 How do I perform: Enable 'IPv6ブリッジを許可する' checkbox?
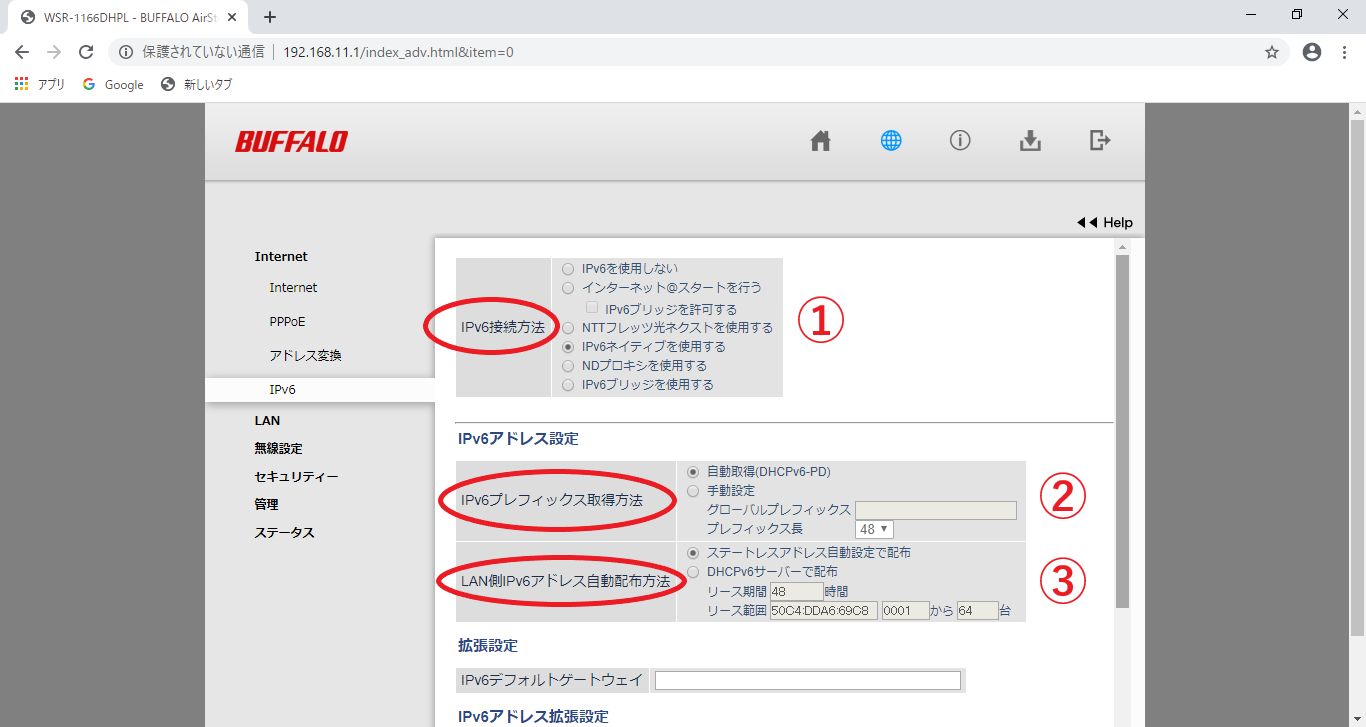[592, 308]
